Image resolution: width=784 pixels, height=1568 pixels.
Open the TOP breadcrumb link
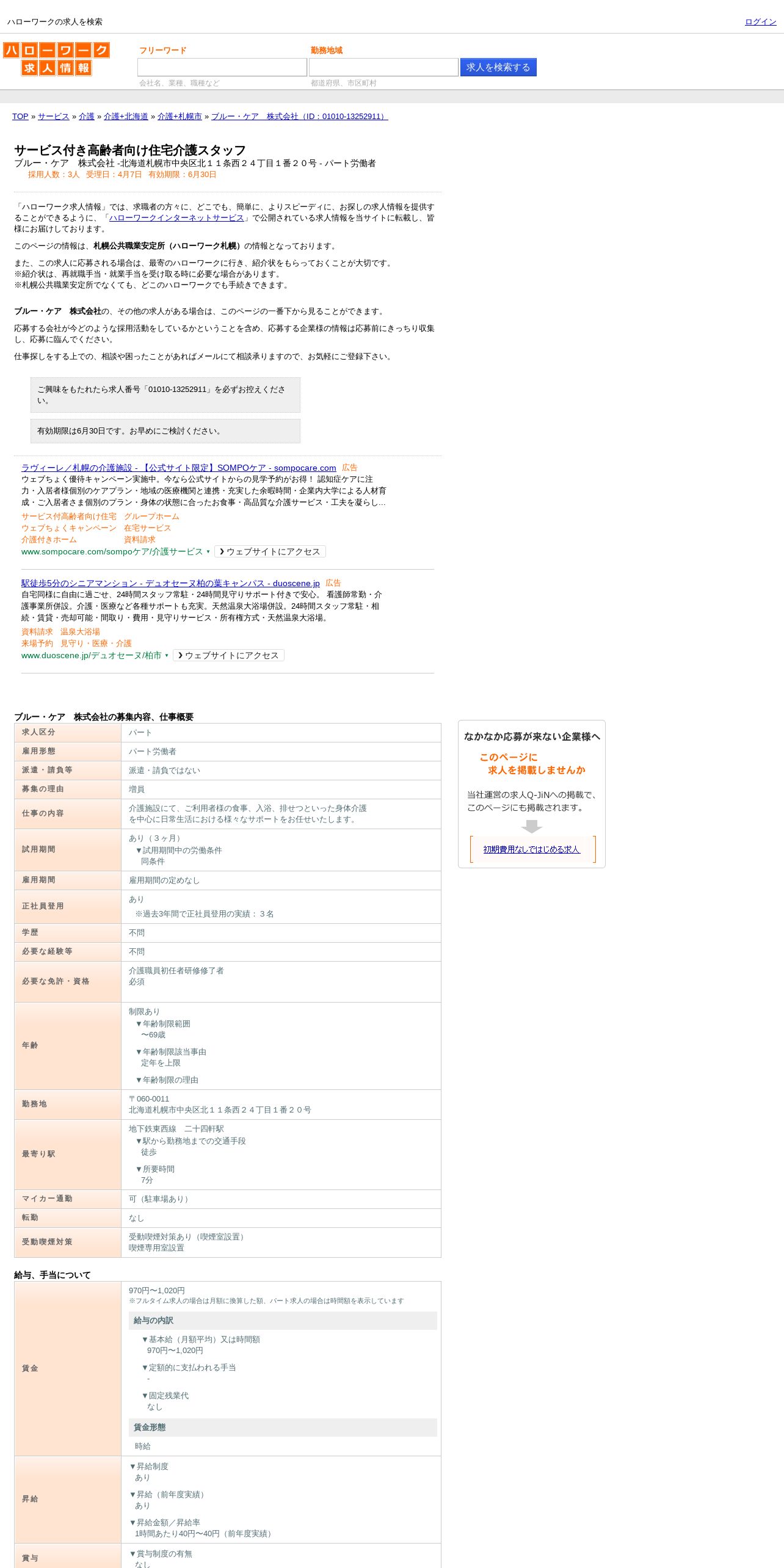(20, 117)
